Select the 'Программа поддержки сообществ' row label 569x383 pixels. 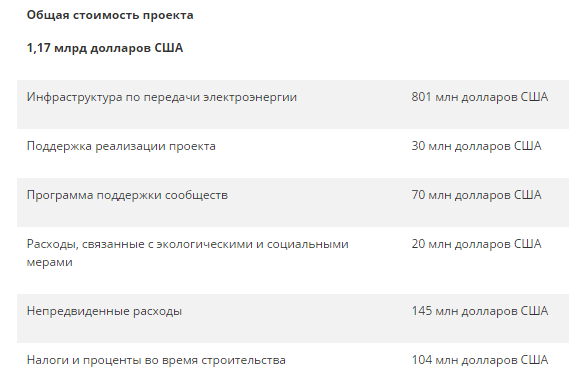point(127,195)
